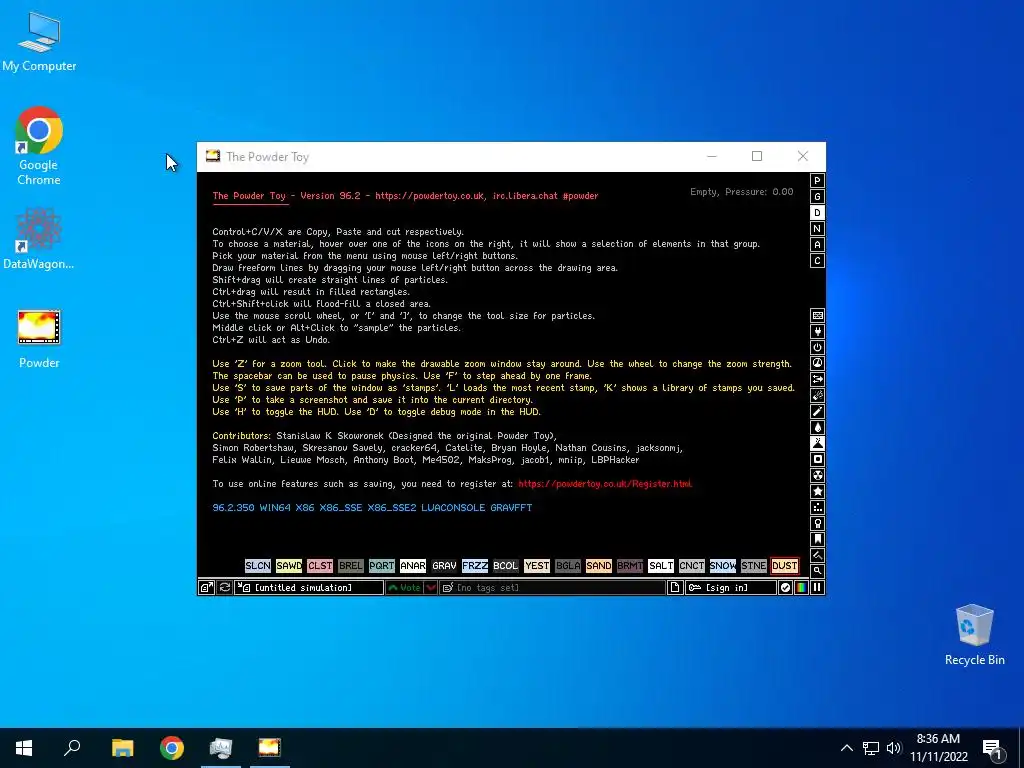Open the taskbar notification center
The height and width of the screenshot is (768, 1024).
(x=992, y=748)
